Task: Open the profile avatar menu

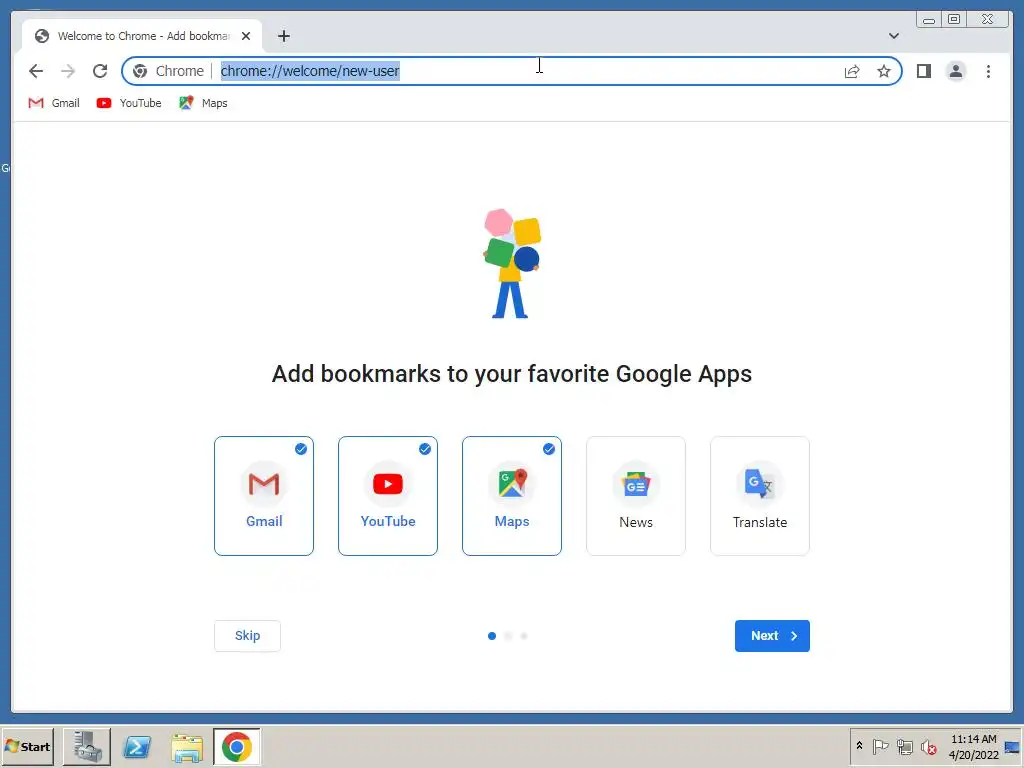Action: (955, 71)
